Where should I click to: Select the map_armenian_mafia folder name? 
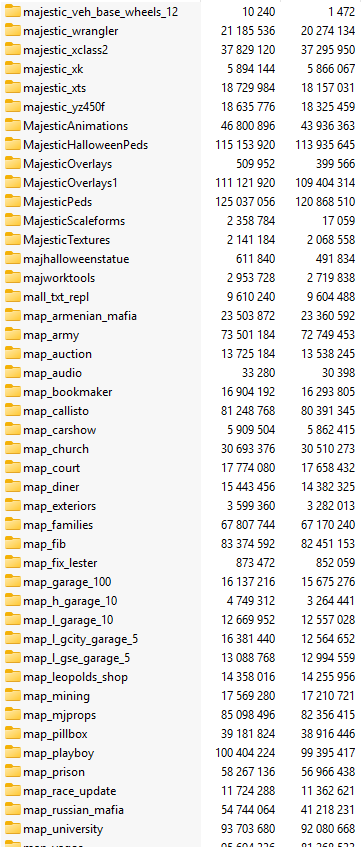click(80, 316)
